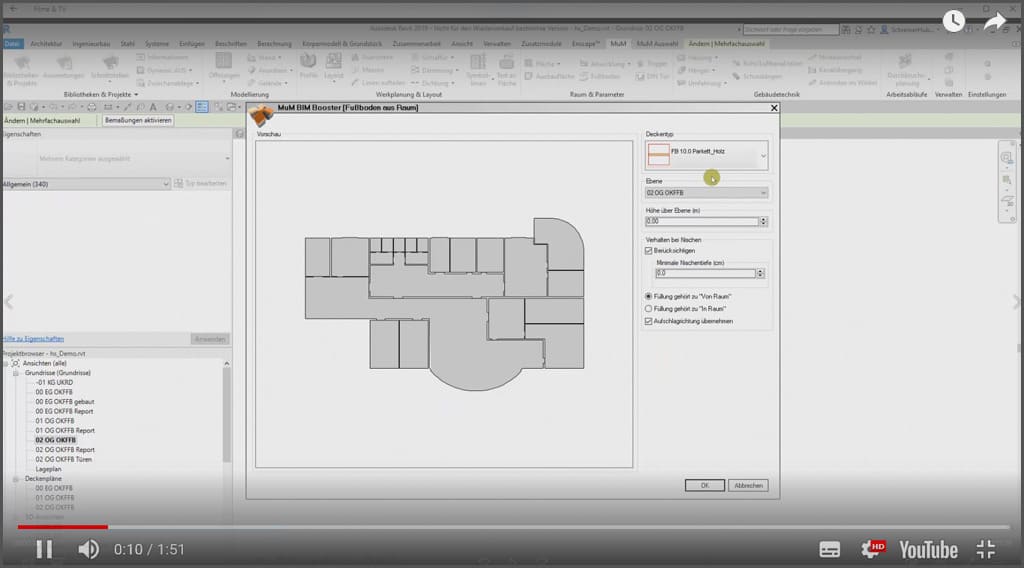Click the share arrow icon
1024x568 pixels.
point(994,20)
